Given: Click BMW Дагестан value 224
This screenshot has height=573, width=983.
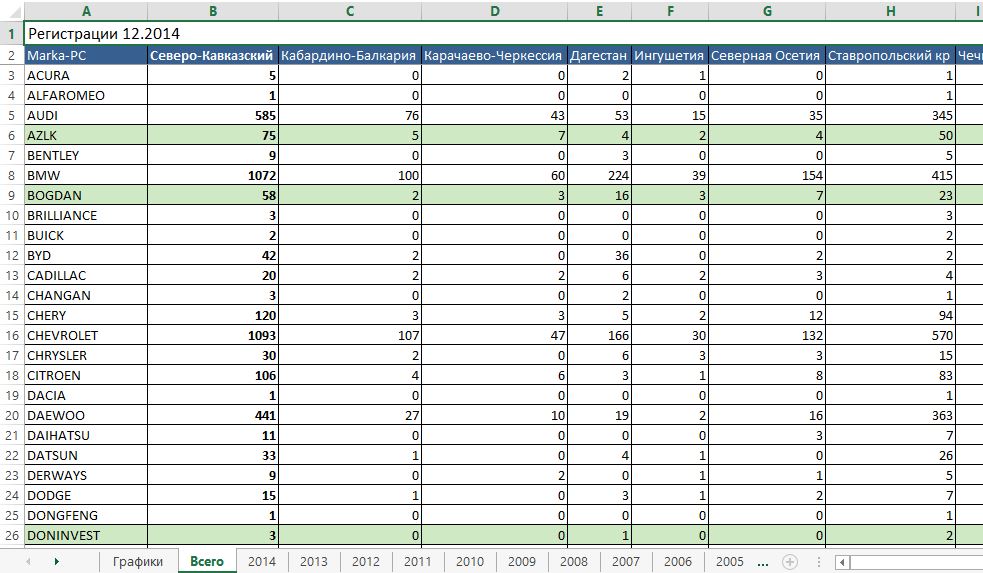Looking at the screenshot, I should pos(599,176).
